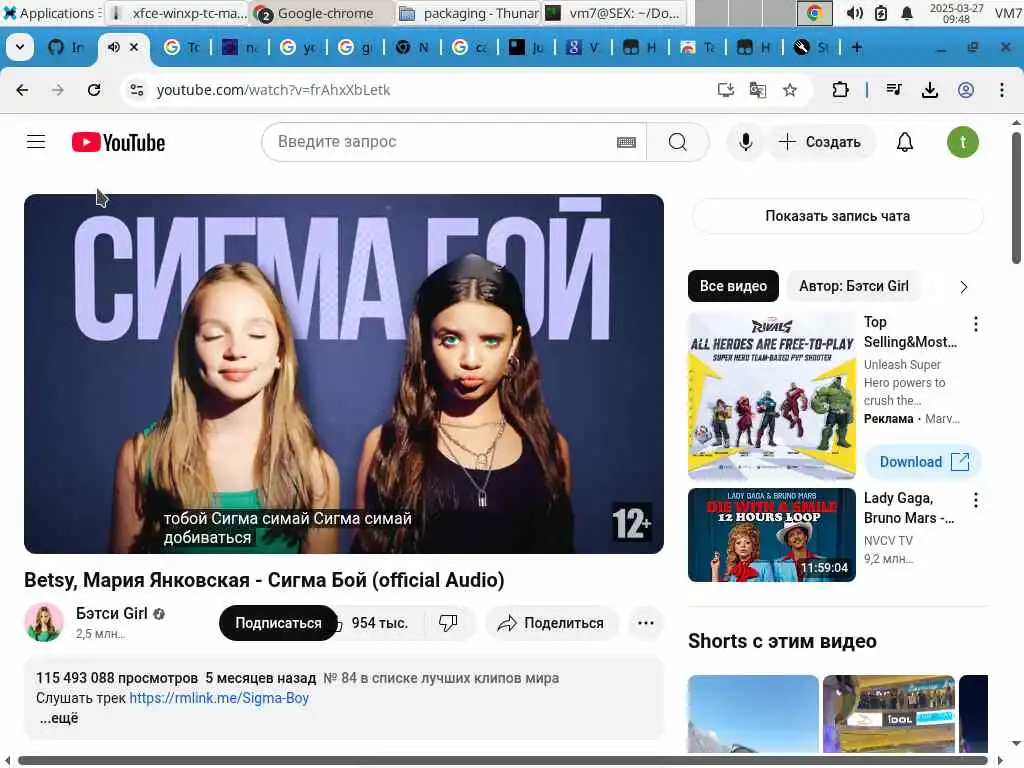Start voice search with microphone
The height and width of the screenshot is (768, 1024).
point(745,142)
